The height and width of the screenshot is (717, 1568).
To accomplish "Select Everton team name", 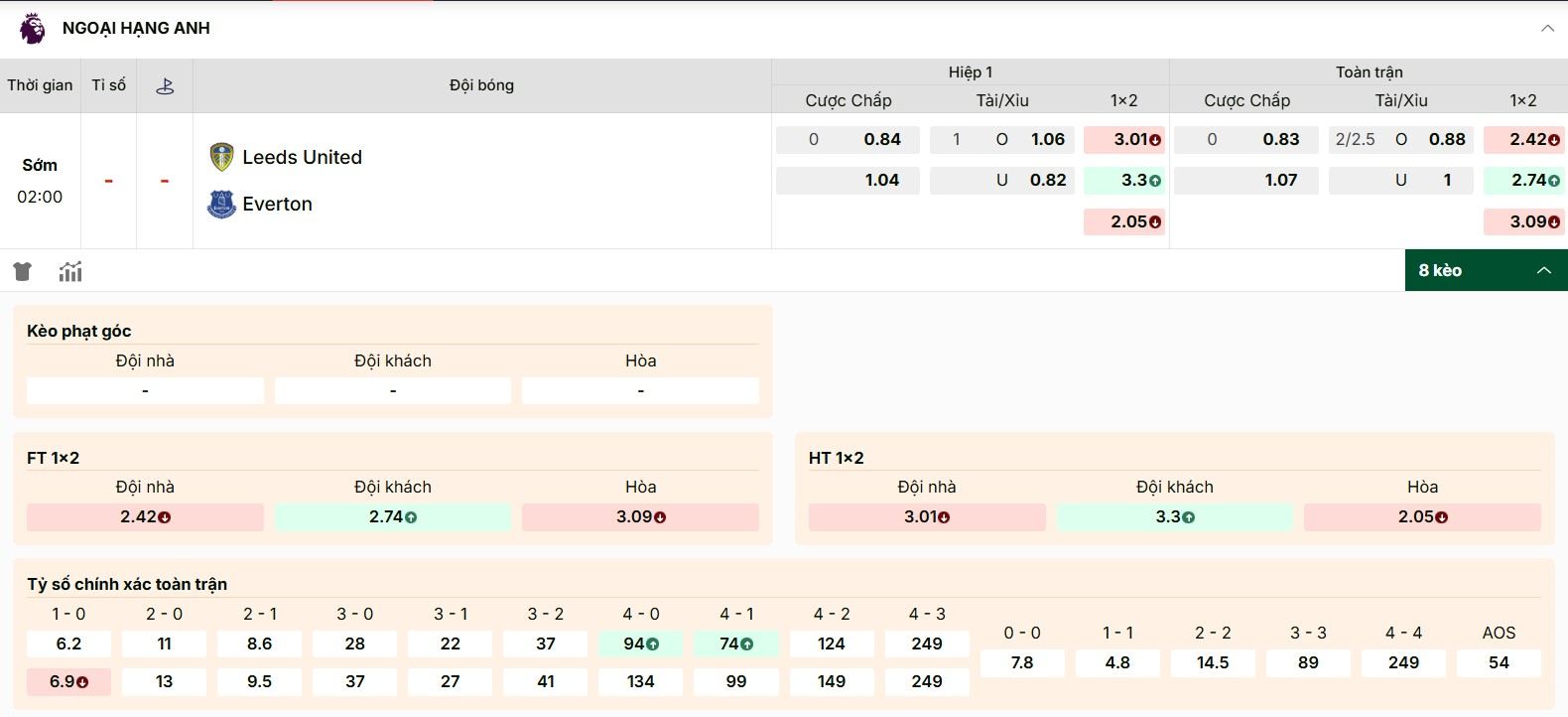I will click(277, 204).
